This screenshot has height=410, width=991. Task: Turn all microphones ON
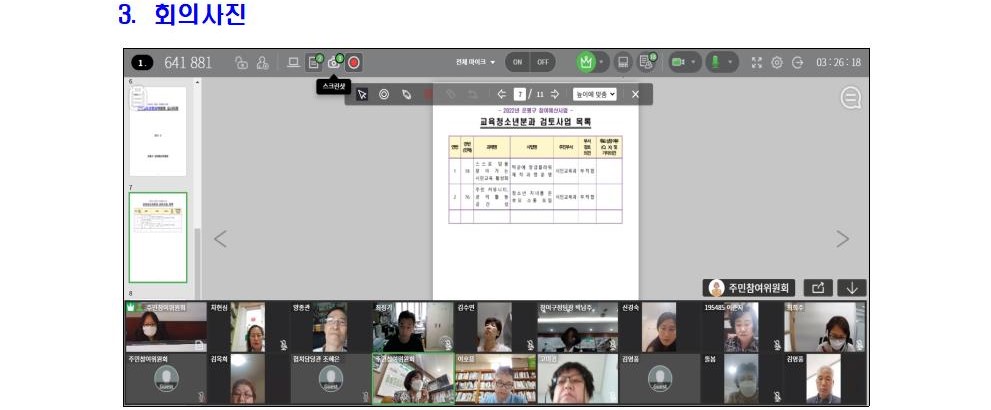pos(518,63)
